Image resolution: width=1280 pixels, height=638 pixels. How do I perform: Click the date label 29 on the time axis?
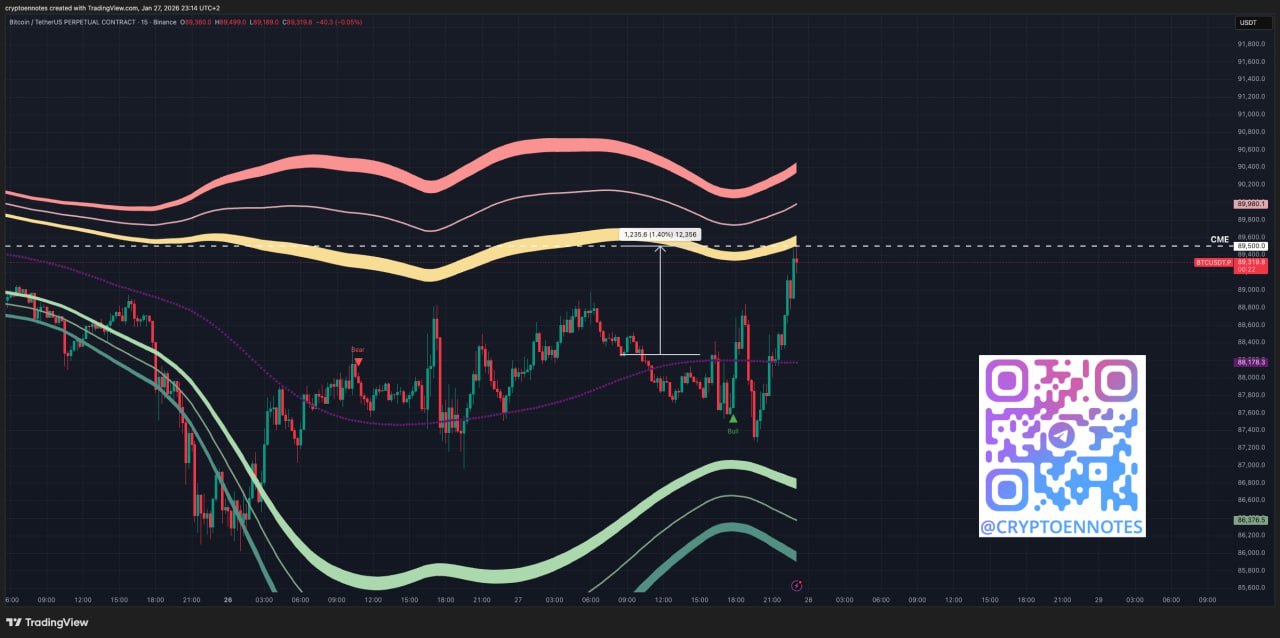pyautogui.click(x=1098, y=600)
